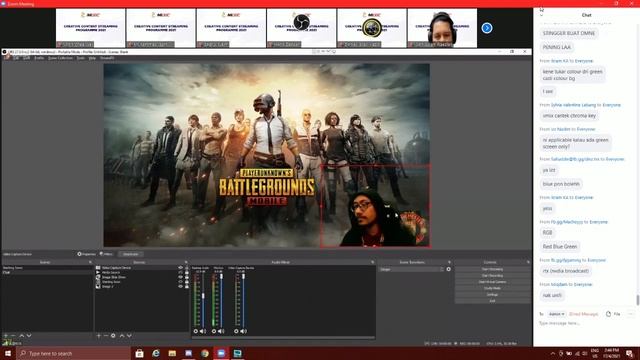Pop out the Scenes dock
This screenshot has width=640, height=360.
click(x=90, y=262)
